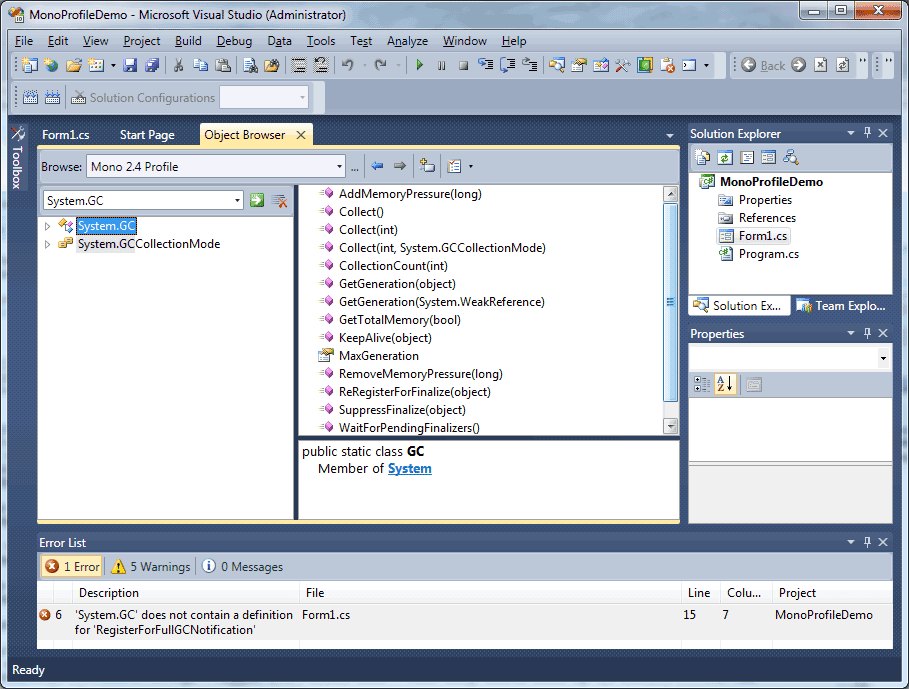Expand the System.GC tree node

point(48,226)
